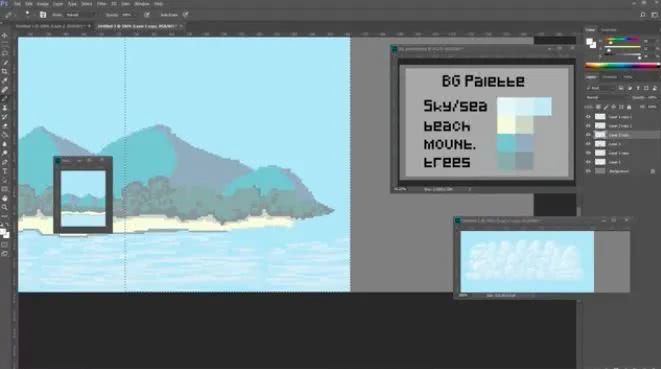Click foreground/background colors in the toolbar

5,233
